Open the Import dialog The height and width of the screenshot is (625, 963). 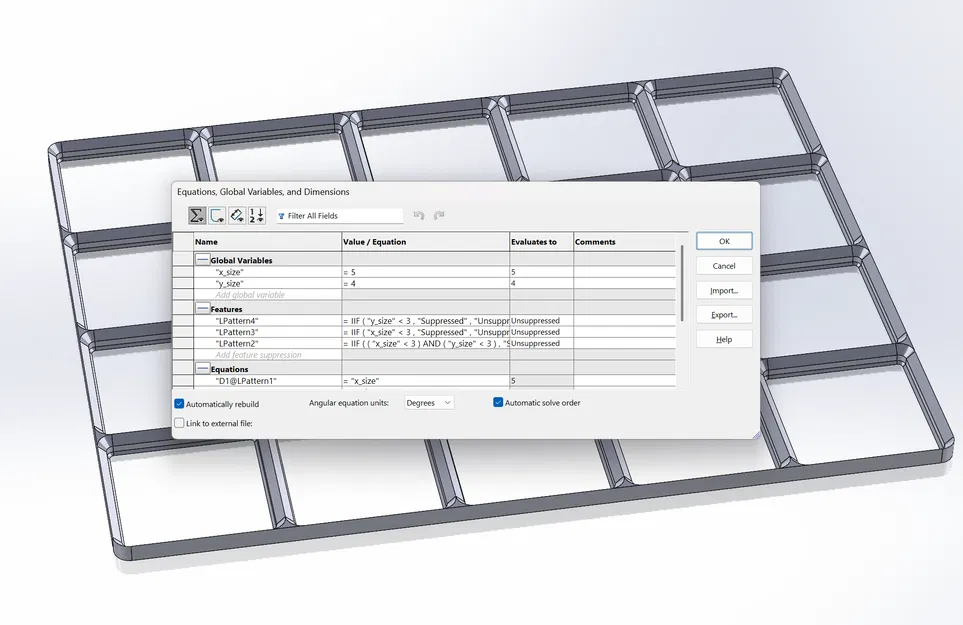pos(723,290)
